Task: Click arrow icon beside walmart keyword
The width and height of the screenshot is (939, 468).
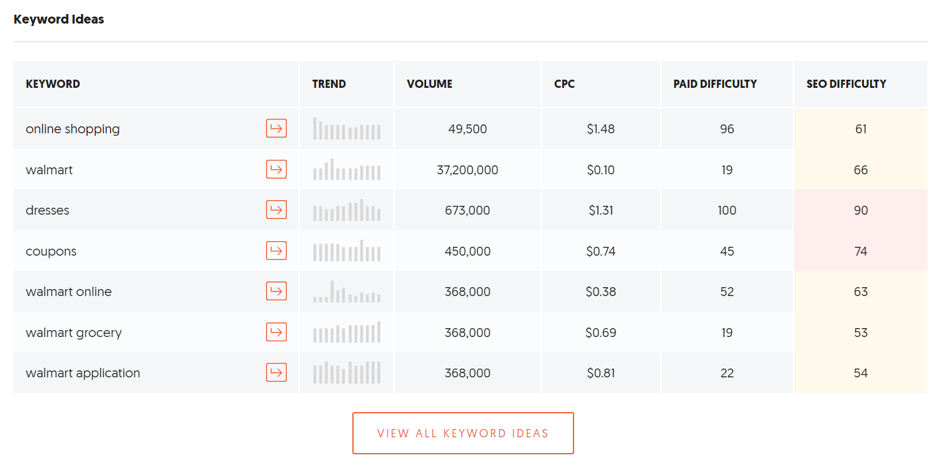Action: point(276,170)
